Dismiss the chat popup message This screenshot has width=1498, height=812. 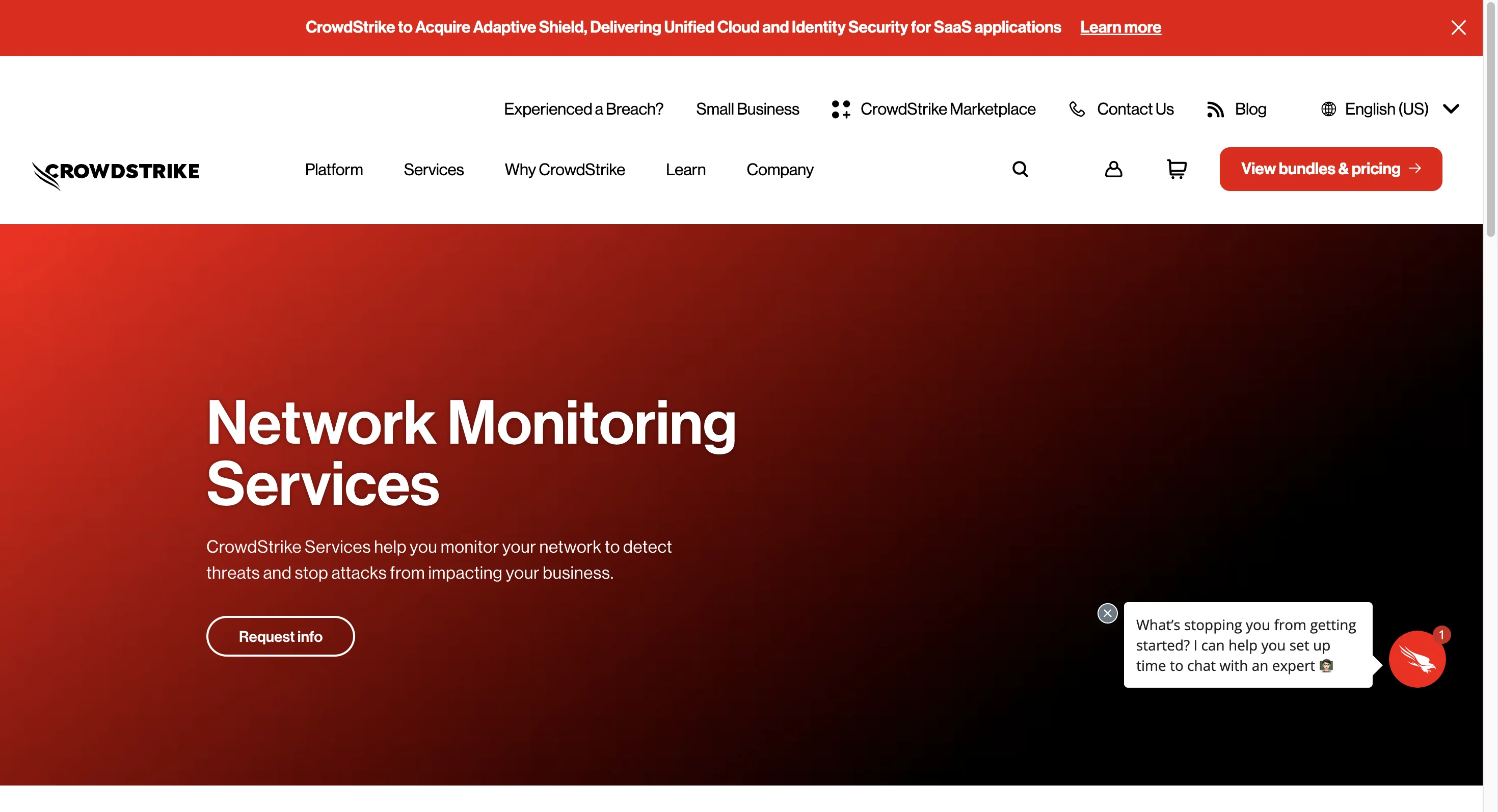pos(1107,613)
